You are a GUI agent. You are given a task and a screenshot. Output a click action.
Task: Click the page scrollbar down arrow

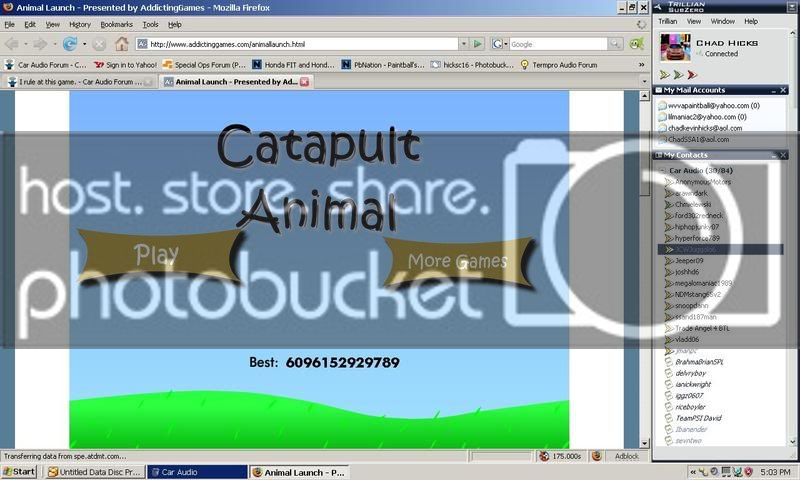click(644, 443)
